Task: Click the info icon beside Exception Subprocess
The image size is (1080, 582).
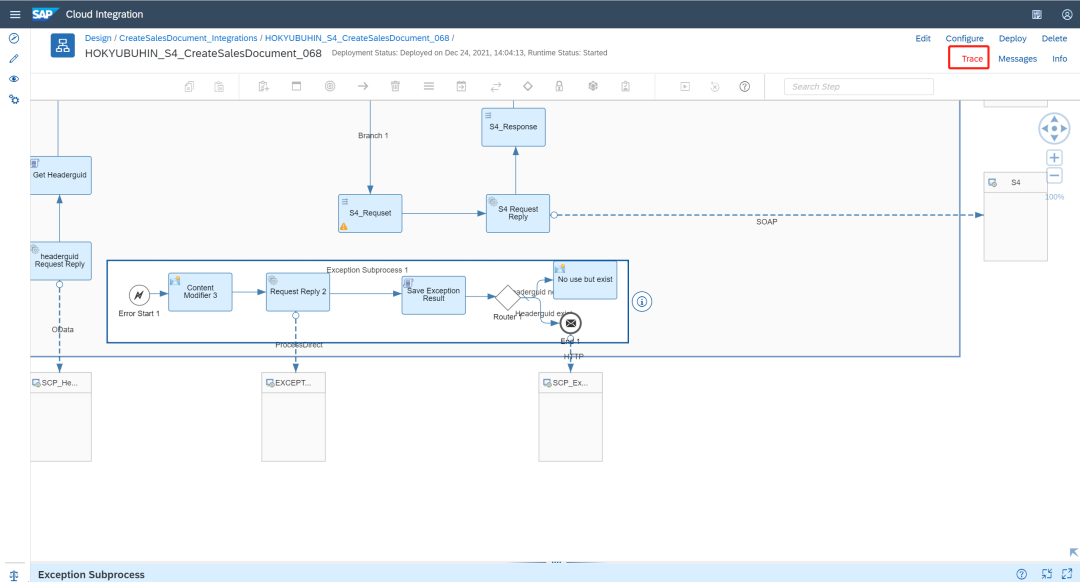Action: 642,302
